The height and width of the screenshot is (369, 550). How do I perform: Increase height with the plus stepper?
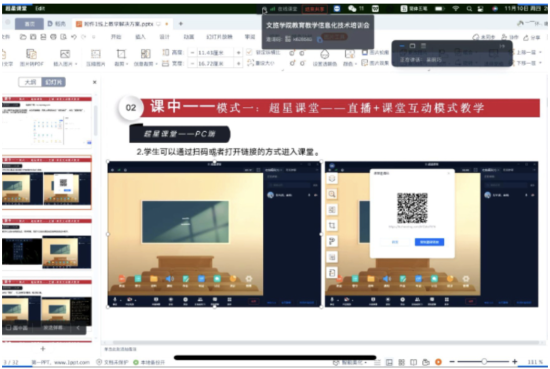click(239, 53)
